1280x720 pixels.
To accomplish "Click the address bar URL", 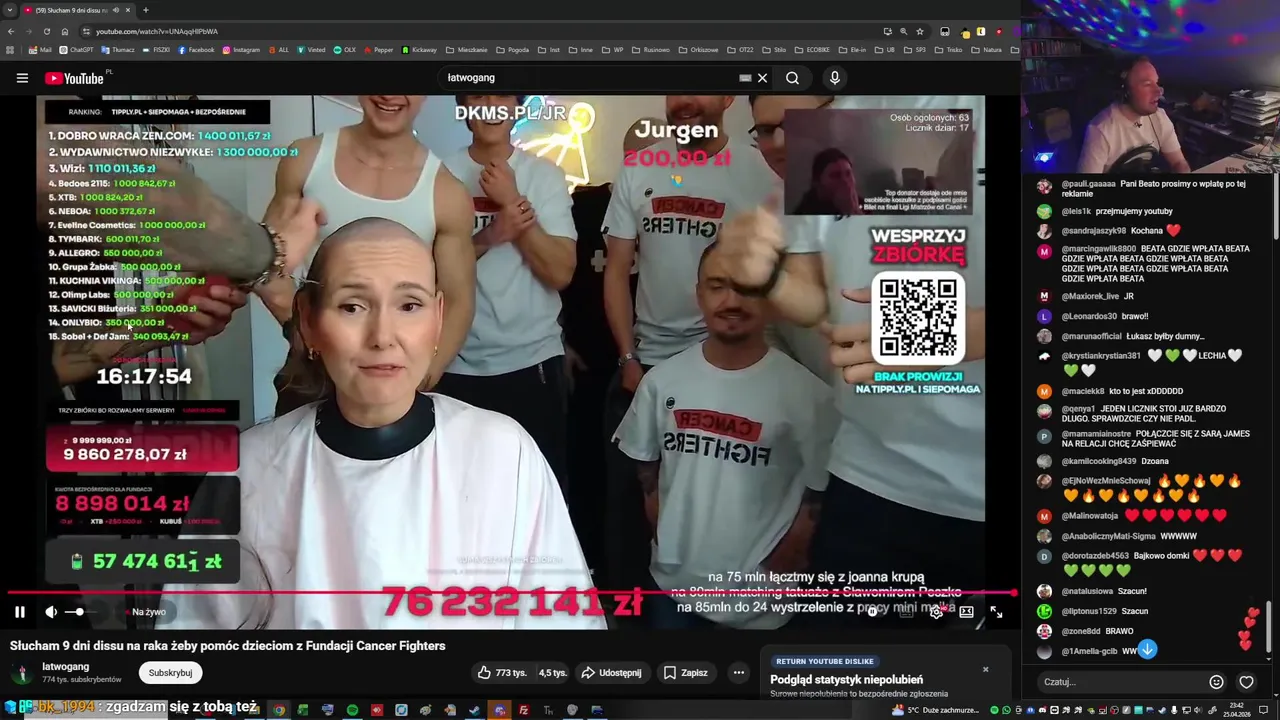I will (x=157, y=31).
